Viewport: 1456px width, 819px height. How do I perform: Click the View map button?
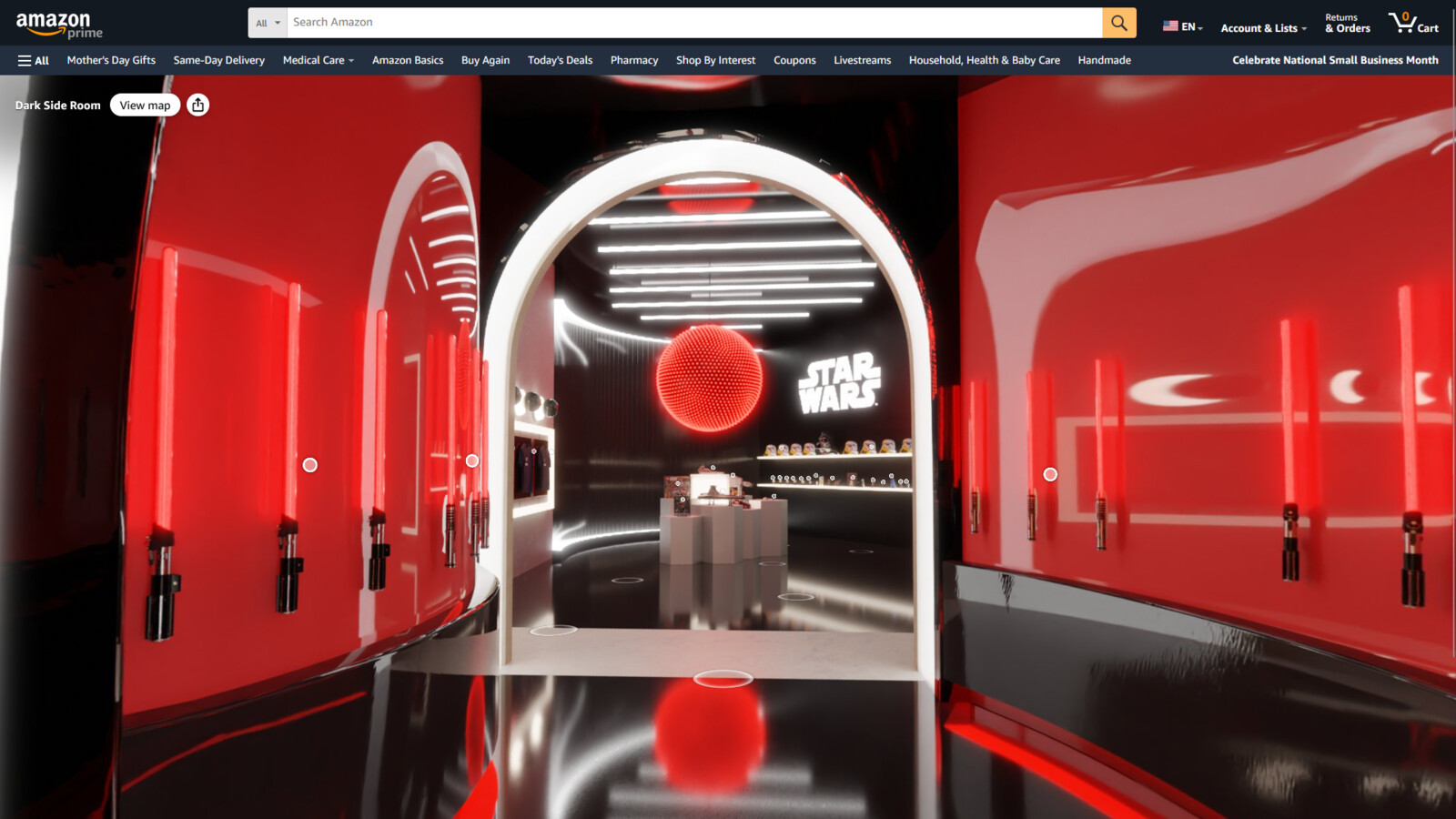[x=145, y=106]
